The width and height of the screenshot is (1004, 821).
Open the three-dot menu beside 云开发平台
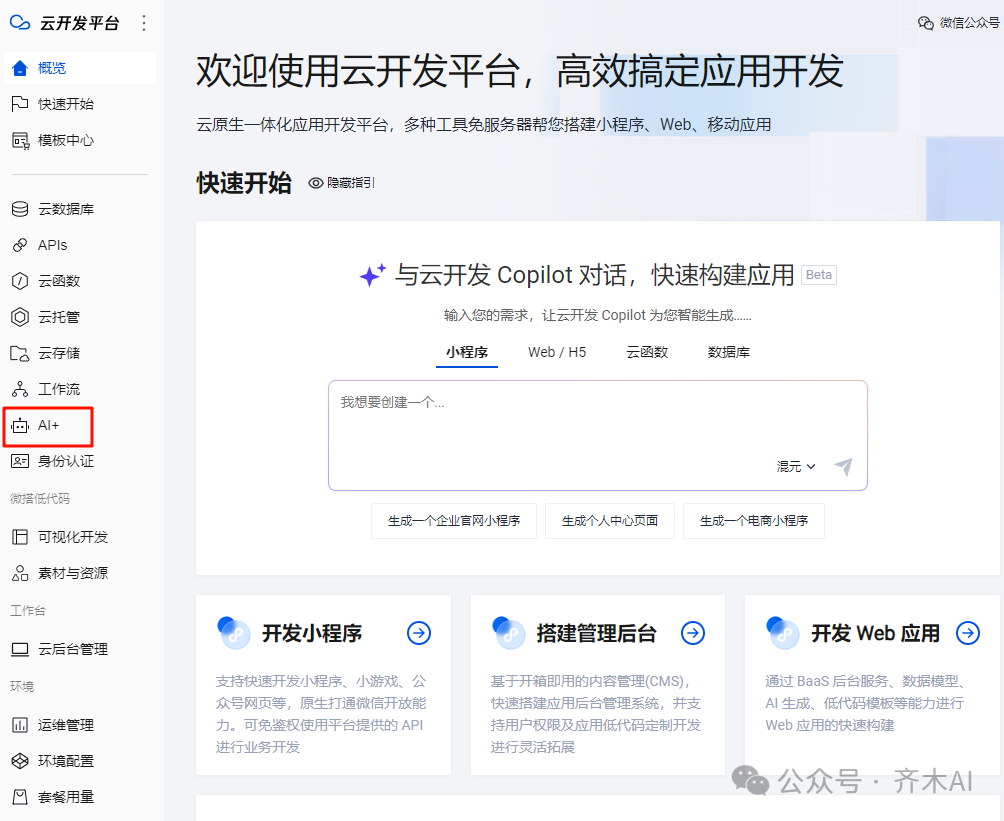click(x=144, y=23)
